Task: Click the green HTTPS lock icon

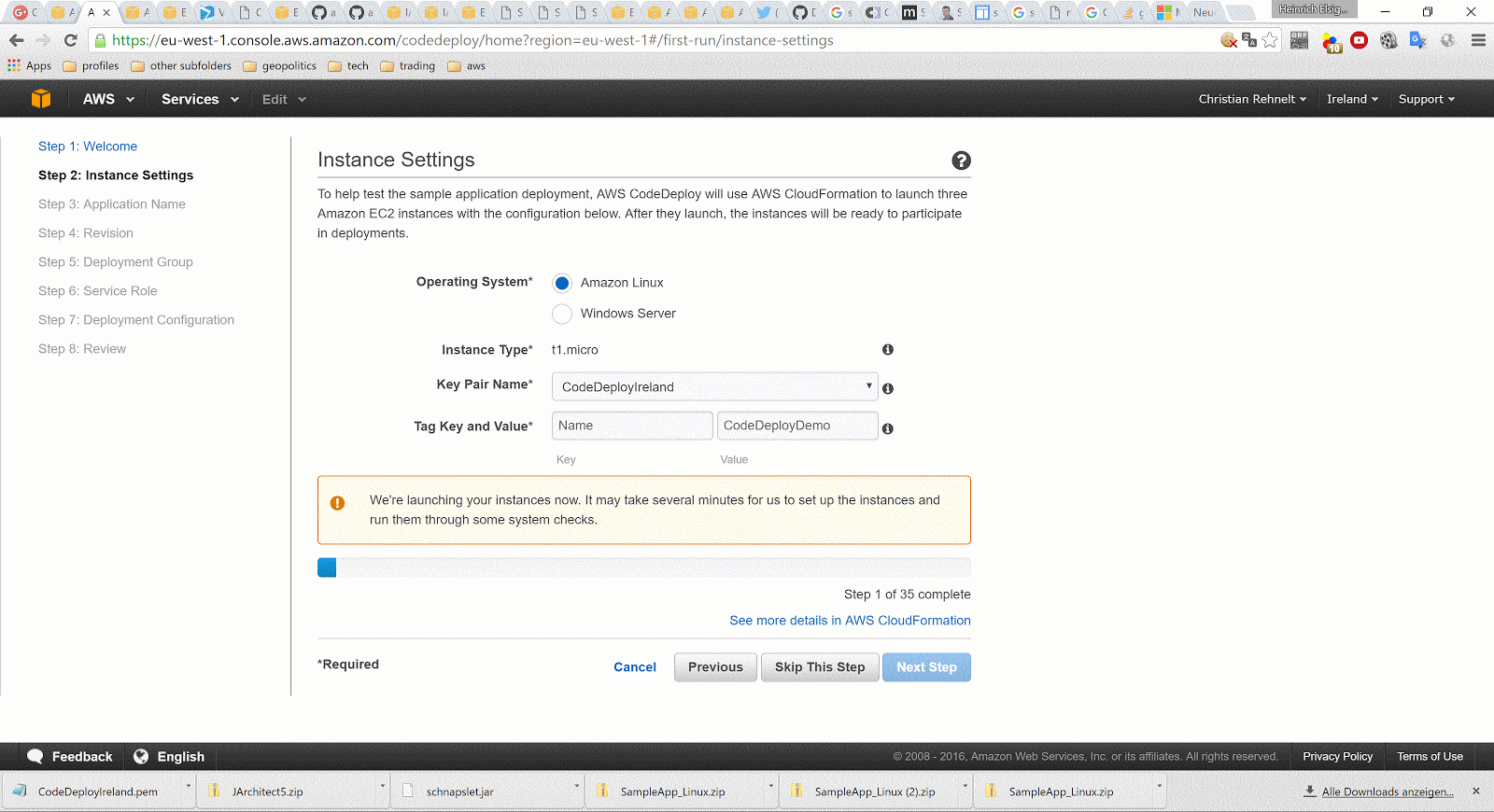Action: pos(101,40)
